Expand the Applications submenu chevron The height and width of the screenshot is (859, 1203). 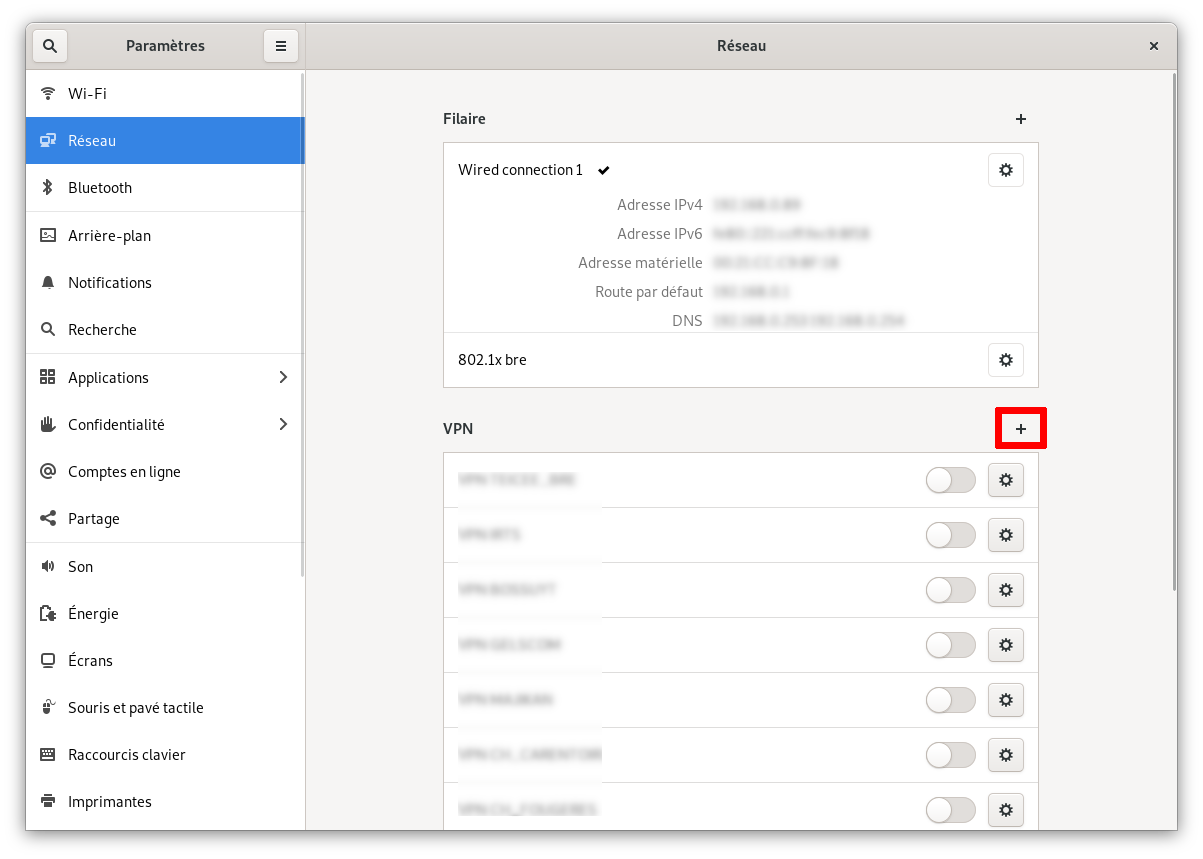[283, 378]
